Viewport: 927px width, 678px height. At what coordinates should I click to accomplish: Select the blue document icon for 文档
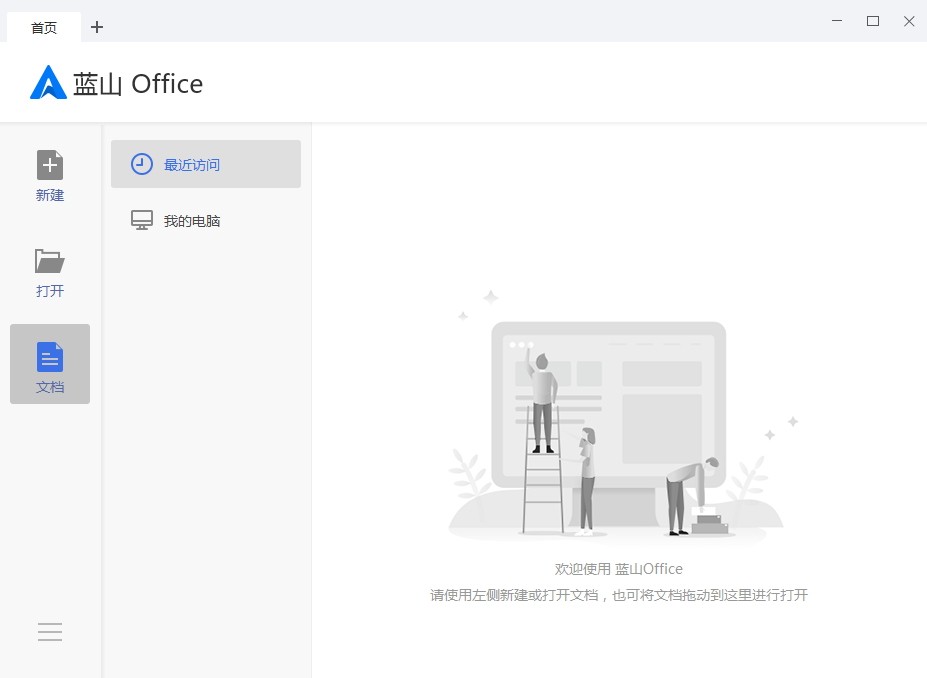pos(50,356)
